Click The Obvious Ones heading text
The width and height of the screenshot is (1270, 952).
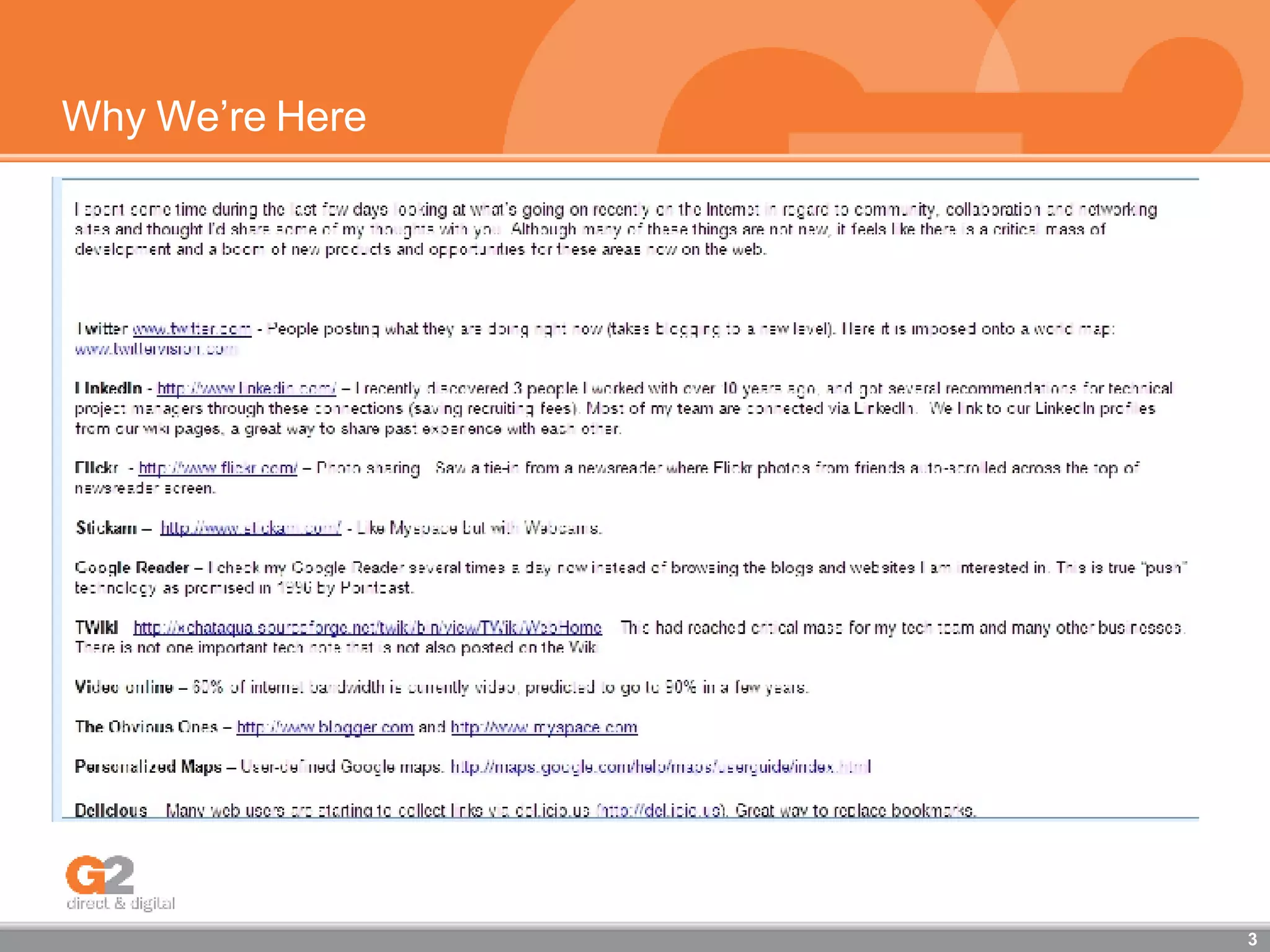146,727
